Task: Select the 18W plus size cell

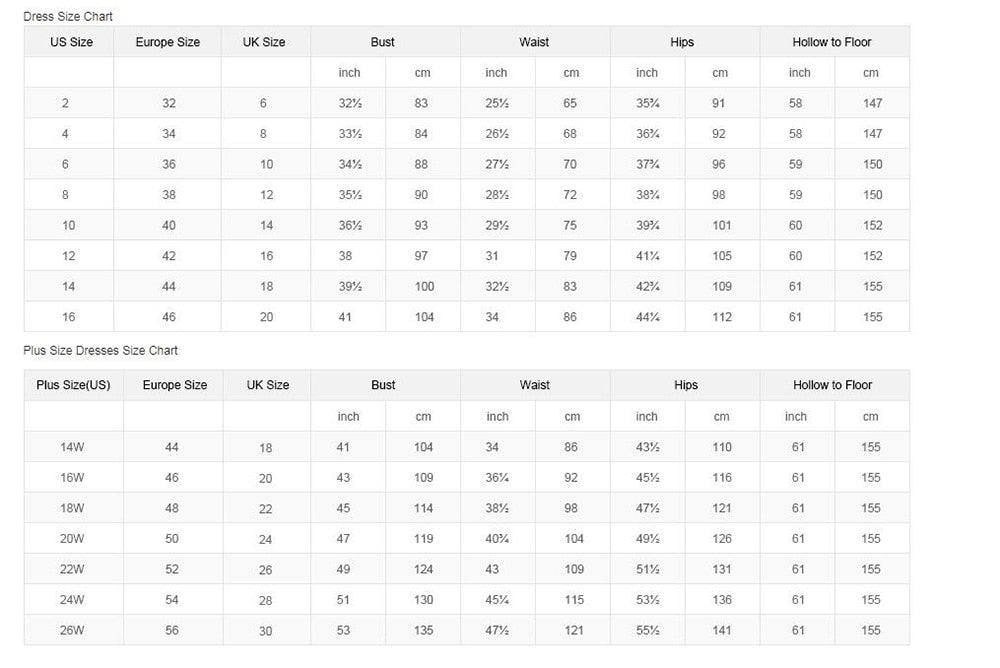Action: pyautogui.click(x=72, y=508)
